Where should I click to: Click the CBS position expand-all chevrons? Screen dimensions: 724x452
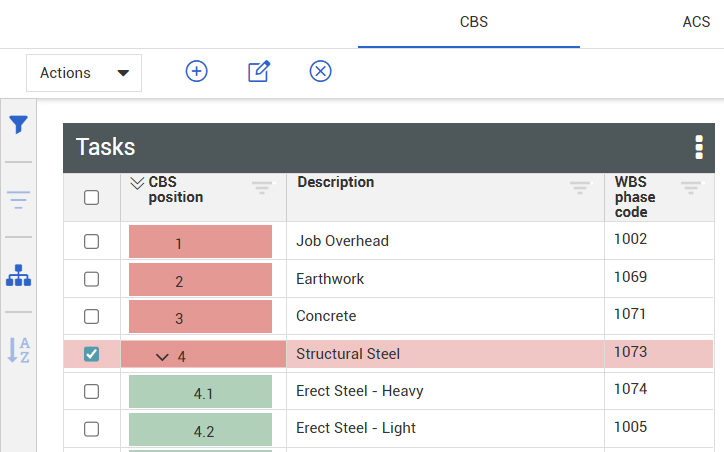[x=137, y=183]
